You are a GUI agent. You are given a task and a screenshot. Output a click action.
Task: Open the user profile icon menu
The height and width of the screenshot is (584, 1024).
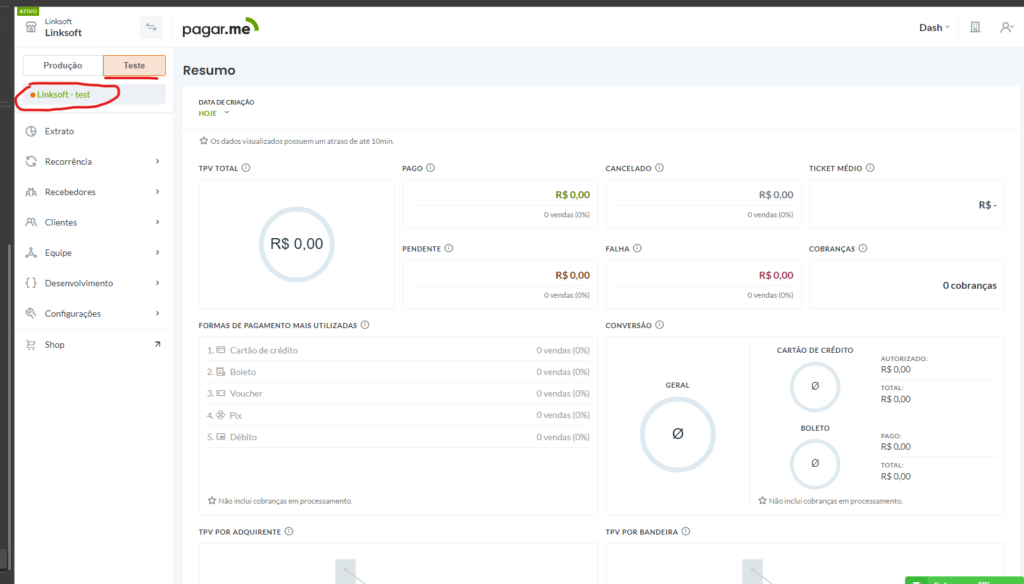(x=1006, y=28)
